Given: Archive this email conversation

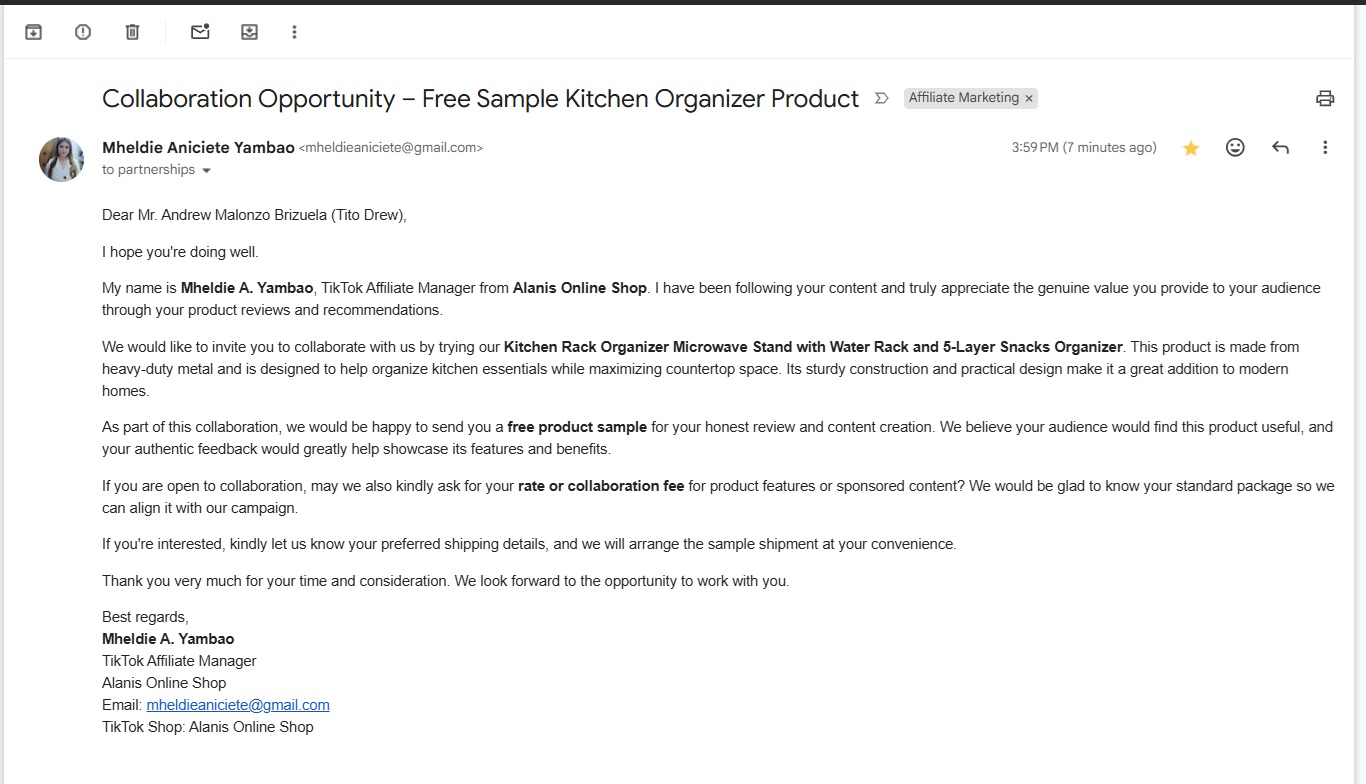Looking at the screenshot, I should pos(33,32).
